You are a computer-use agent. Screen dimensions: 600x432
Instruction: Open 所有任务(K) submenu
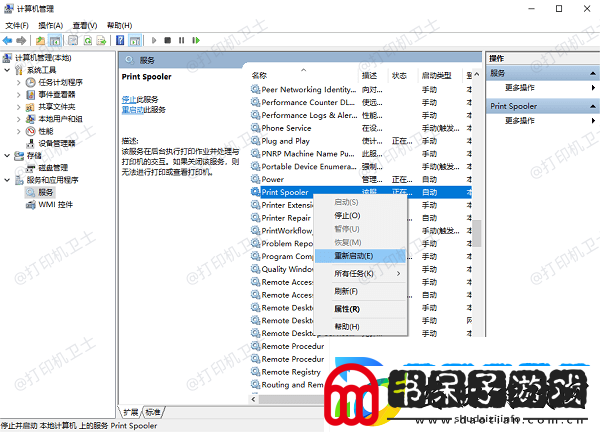pyautogui.click(x=360, y=274)
